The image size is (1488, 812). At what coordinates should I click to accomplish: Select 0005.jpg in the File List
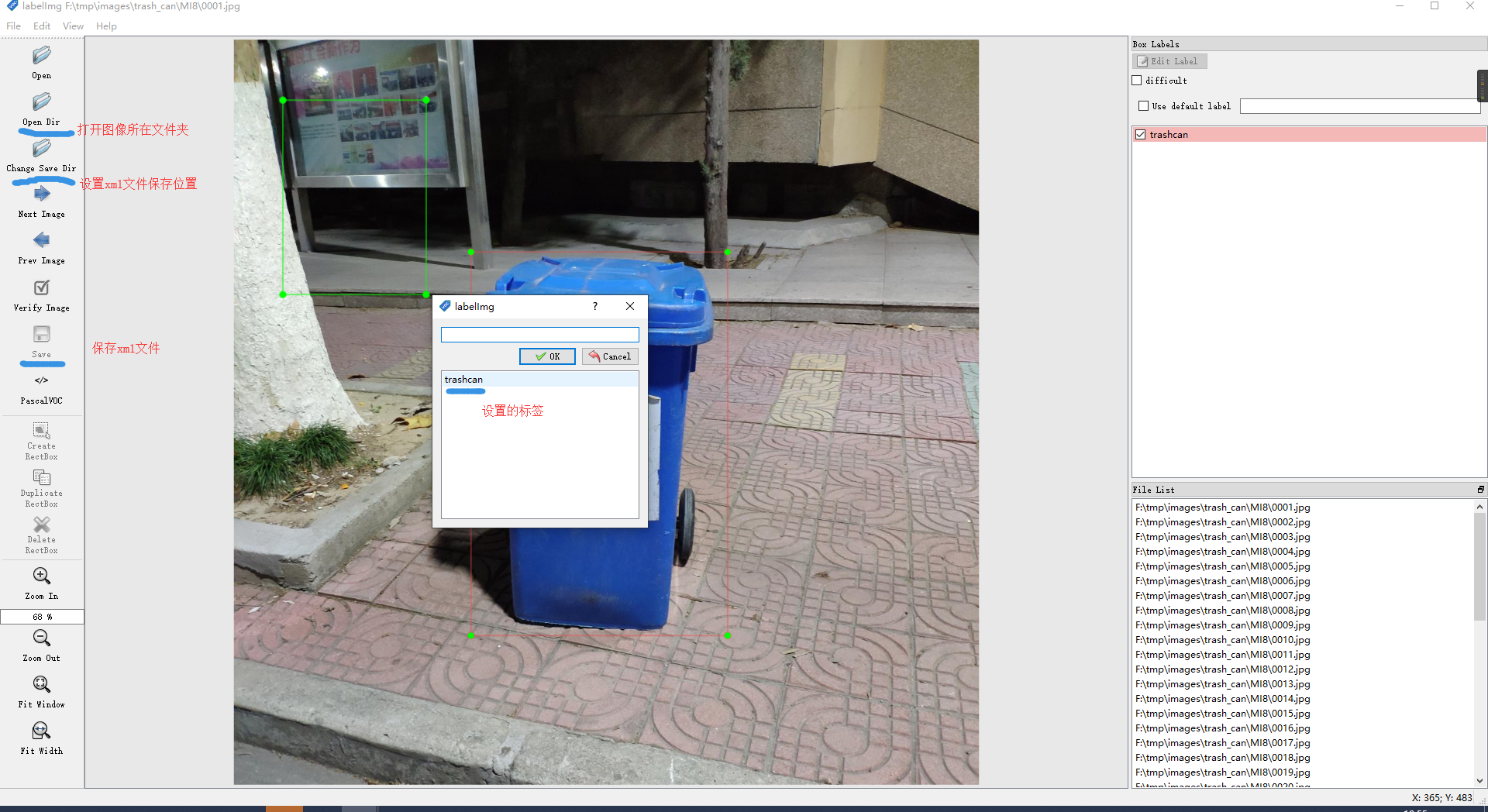pos(1223,566)
